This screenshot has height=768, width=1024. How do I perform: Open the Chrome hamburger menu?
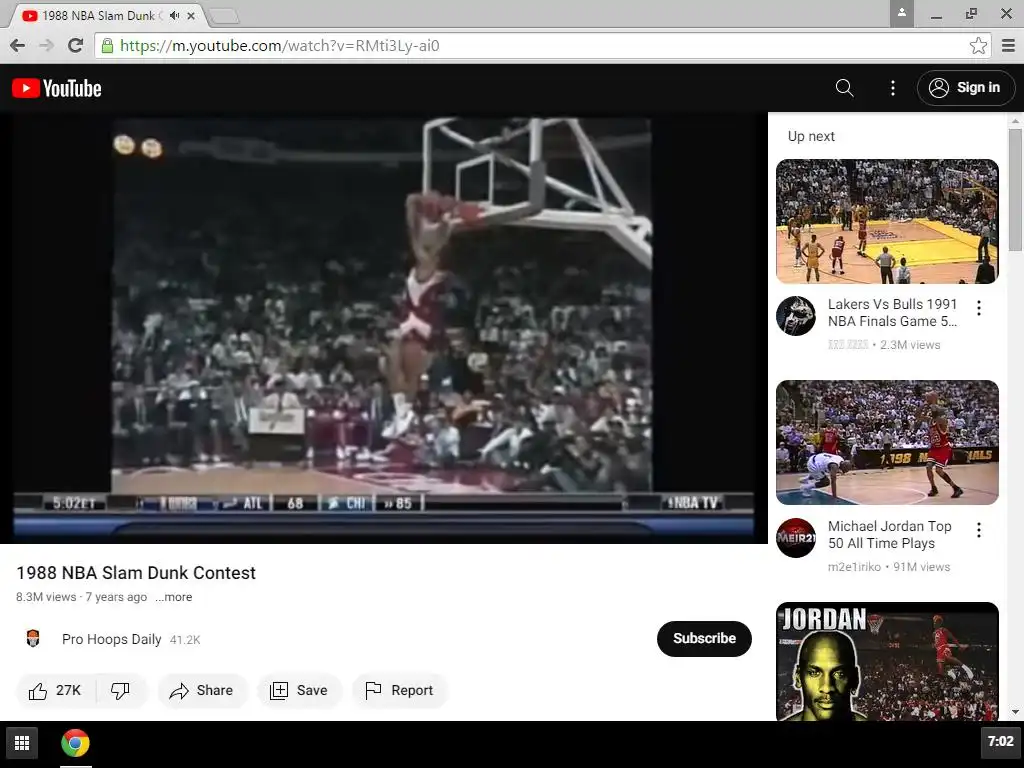(x=1008, y=45)
